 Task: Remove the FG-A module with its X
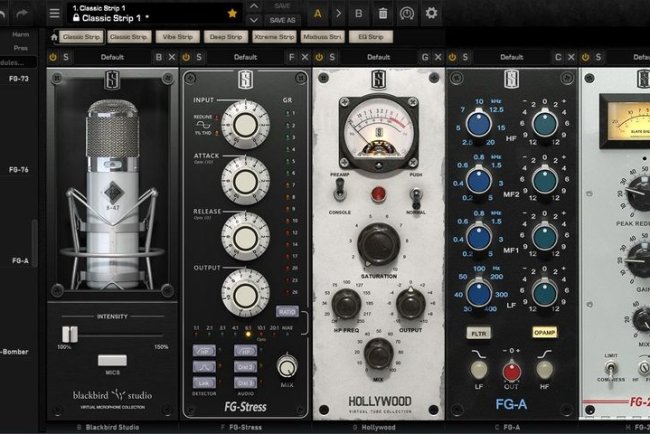571,57
